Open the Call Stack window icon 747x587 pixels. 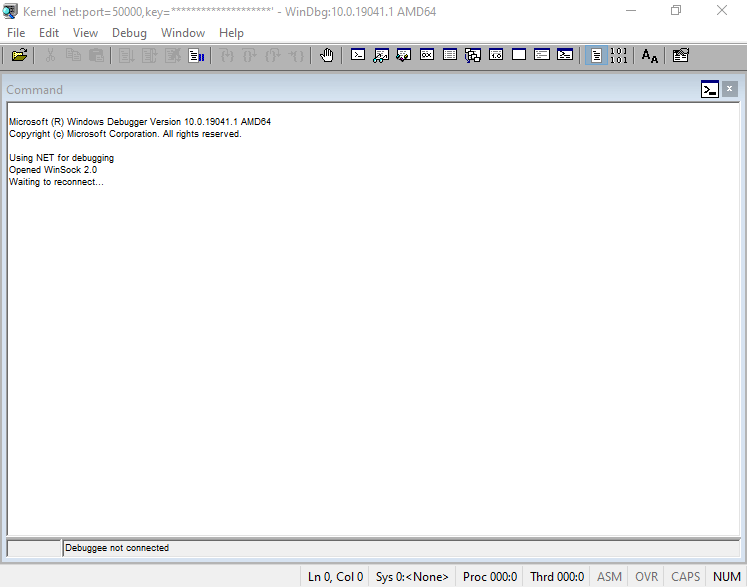(x=473, y=55)
